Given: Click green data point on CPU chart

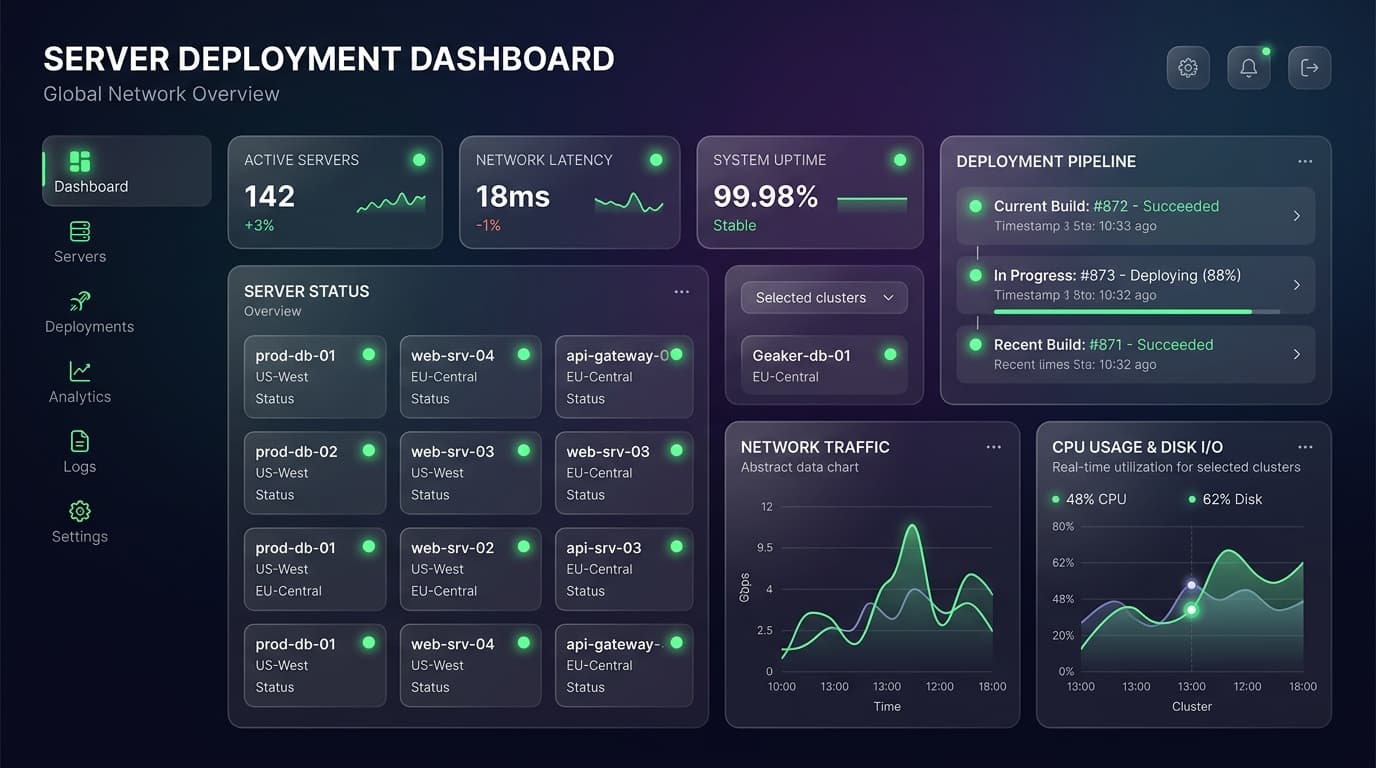Looking at the screenshot, I should tap(1191, 609).
